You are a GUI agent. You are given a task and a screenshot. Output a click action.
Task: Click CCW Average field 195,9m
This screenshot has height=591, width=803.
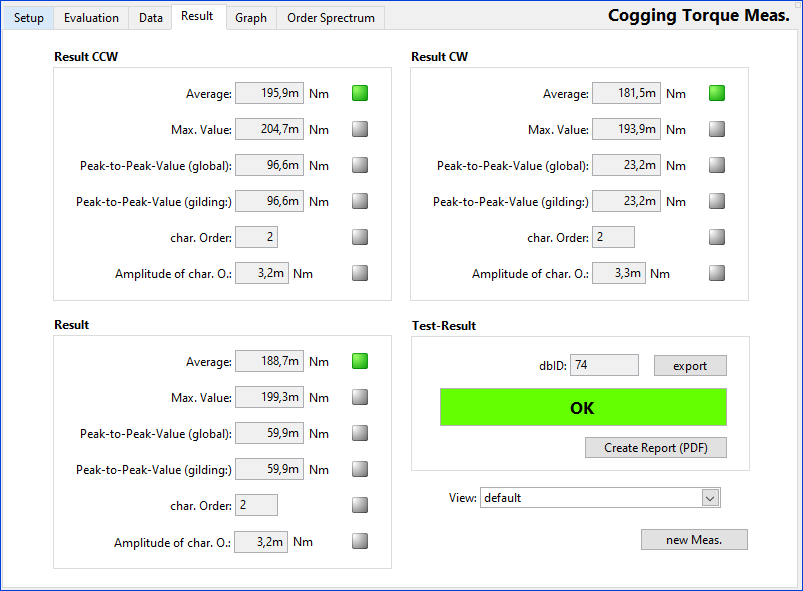tap(269, 93)
